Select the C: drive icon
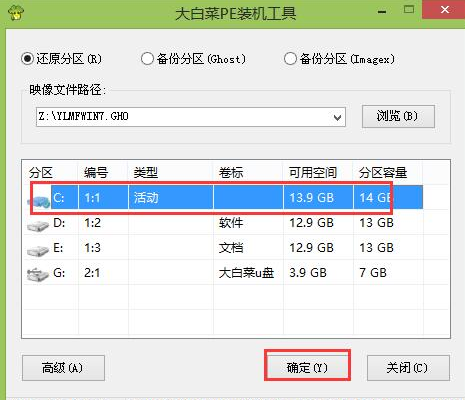 pyautogui.click(x=39, y=201)
